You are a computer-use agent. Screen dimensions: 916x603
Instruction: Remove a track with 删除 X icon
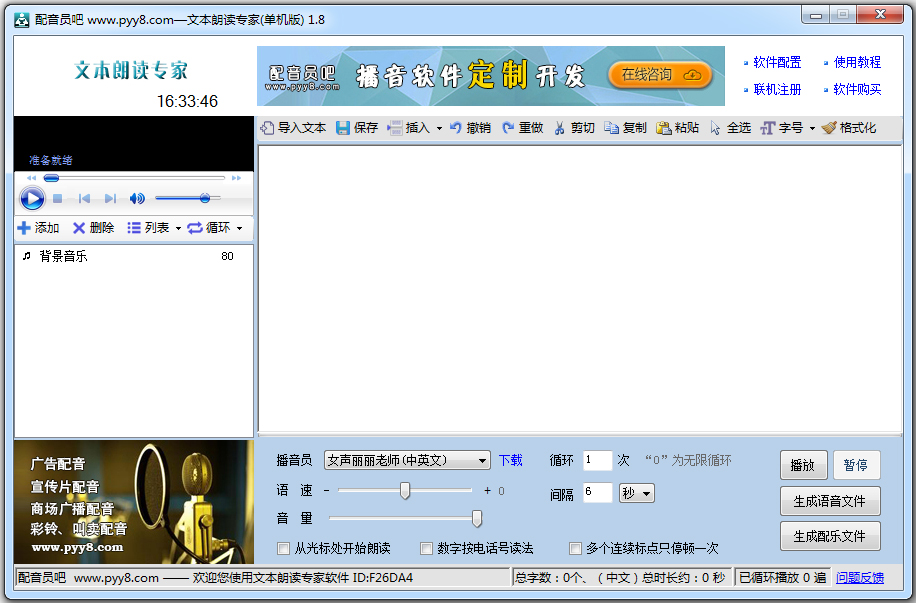(x=79, y=228)
